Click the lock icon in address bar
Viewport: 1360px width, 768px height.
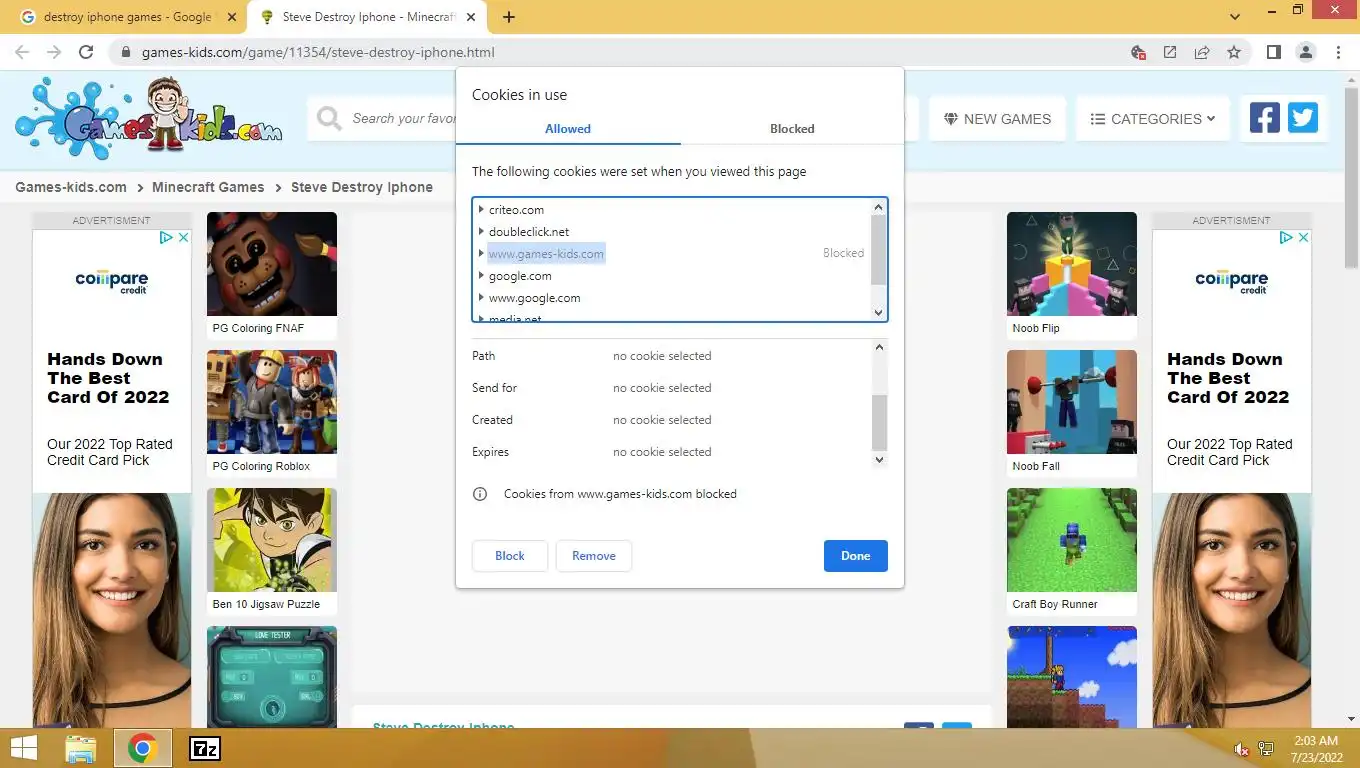pyautogui.click(x=126, y=52)
